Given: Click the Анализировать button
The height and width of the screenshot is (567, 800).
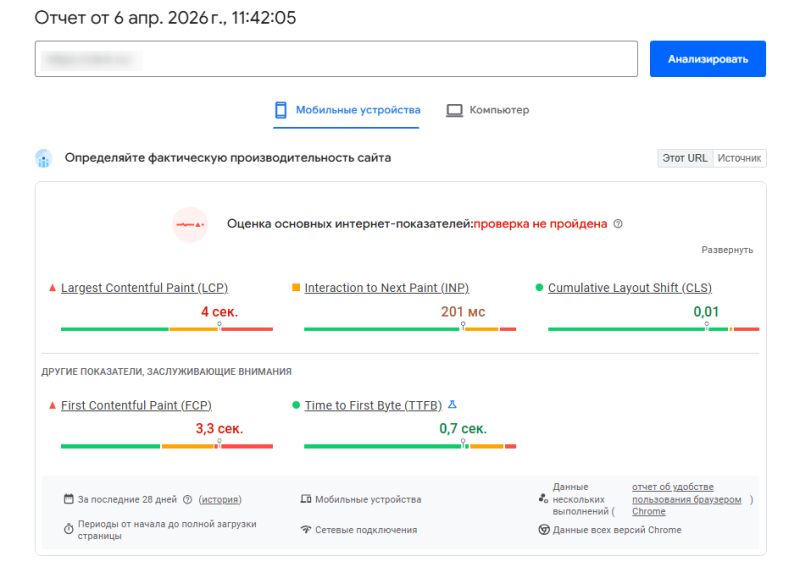Looking at the screenshot, I should pos(707,59).
